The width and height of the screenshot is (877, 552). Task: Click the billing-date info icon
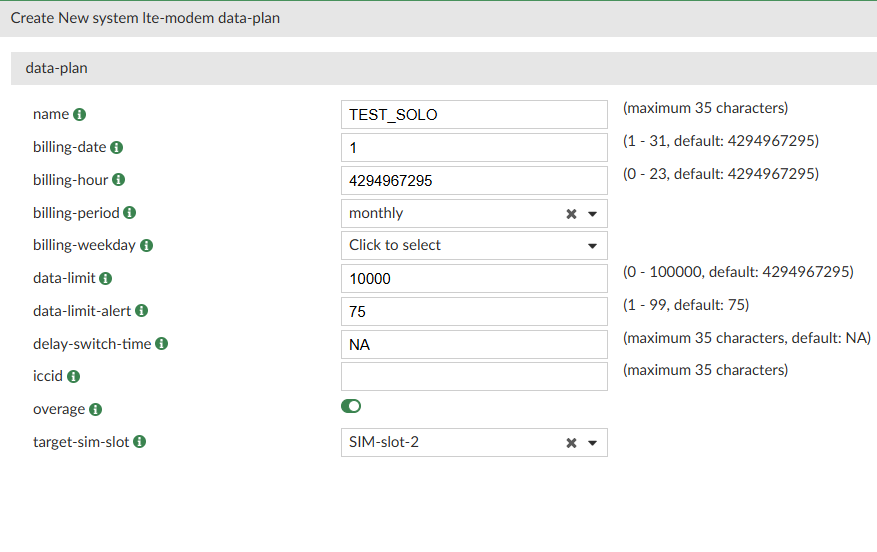[116, 148]
